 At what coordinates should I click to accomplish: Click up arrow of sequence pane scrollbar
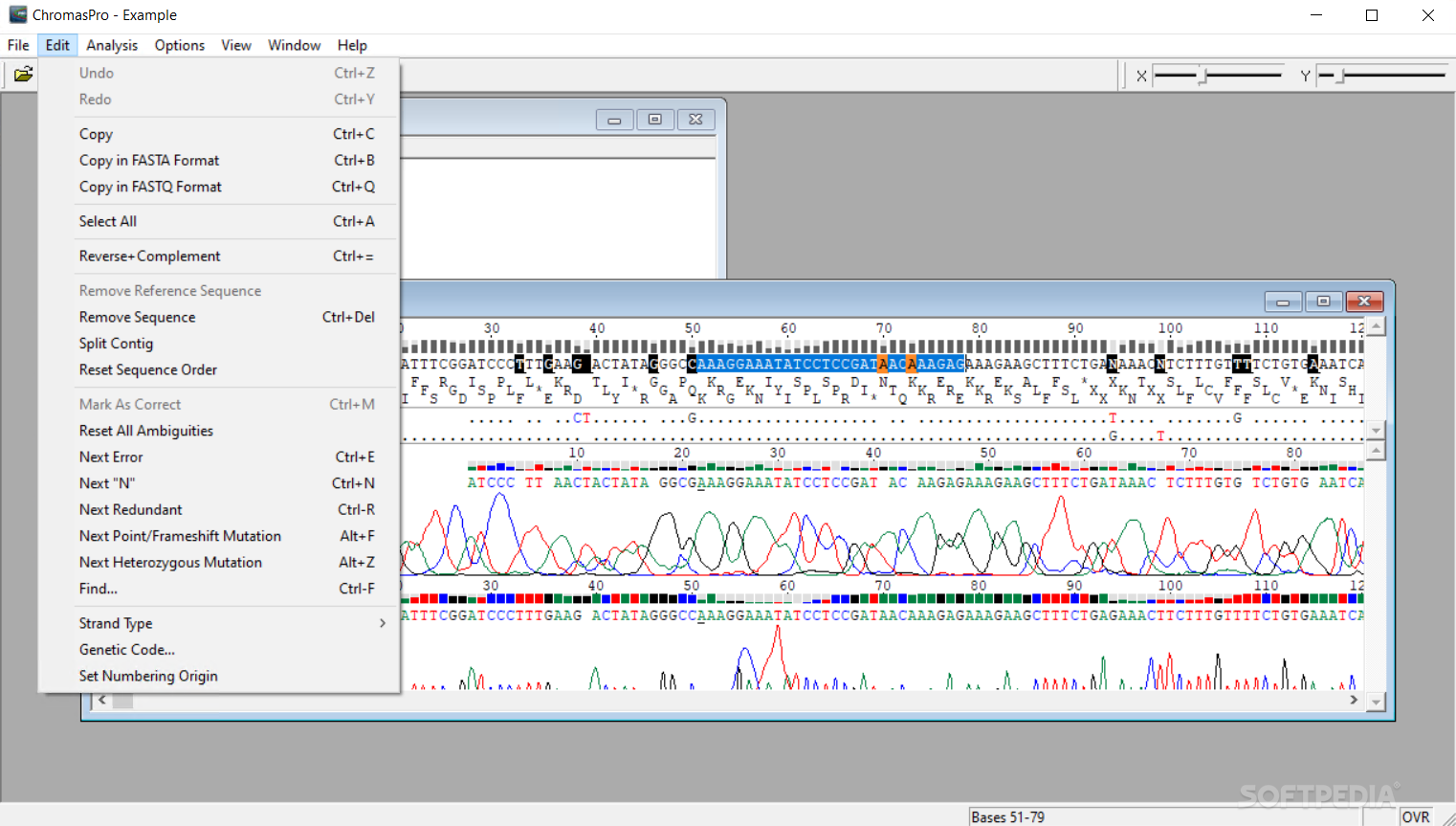click(x=1376, y=327)
